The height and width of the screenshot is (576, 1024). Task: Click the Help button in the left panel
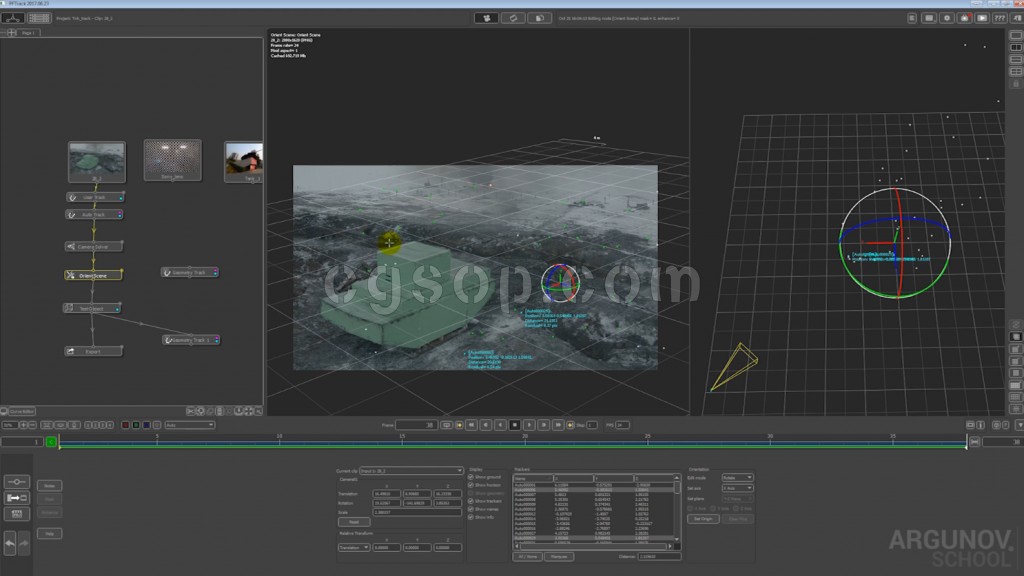point(49,534)
